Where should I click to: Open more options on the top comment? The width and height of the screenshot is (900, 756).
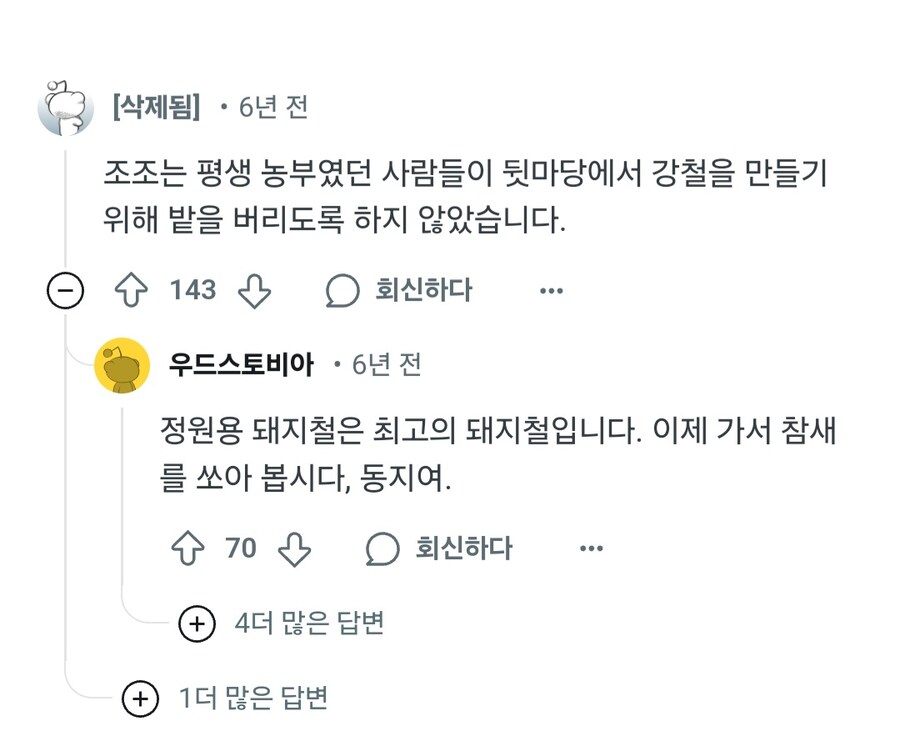[551, 289]
